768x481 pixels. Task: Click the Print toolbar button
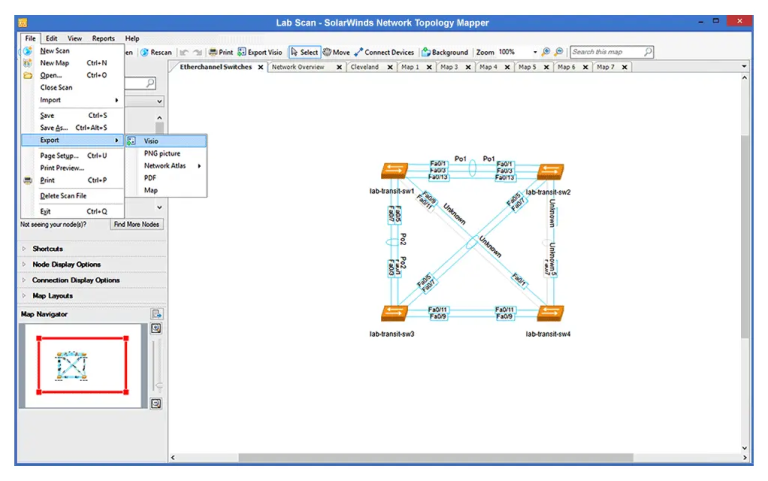click(221, 52)
